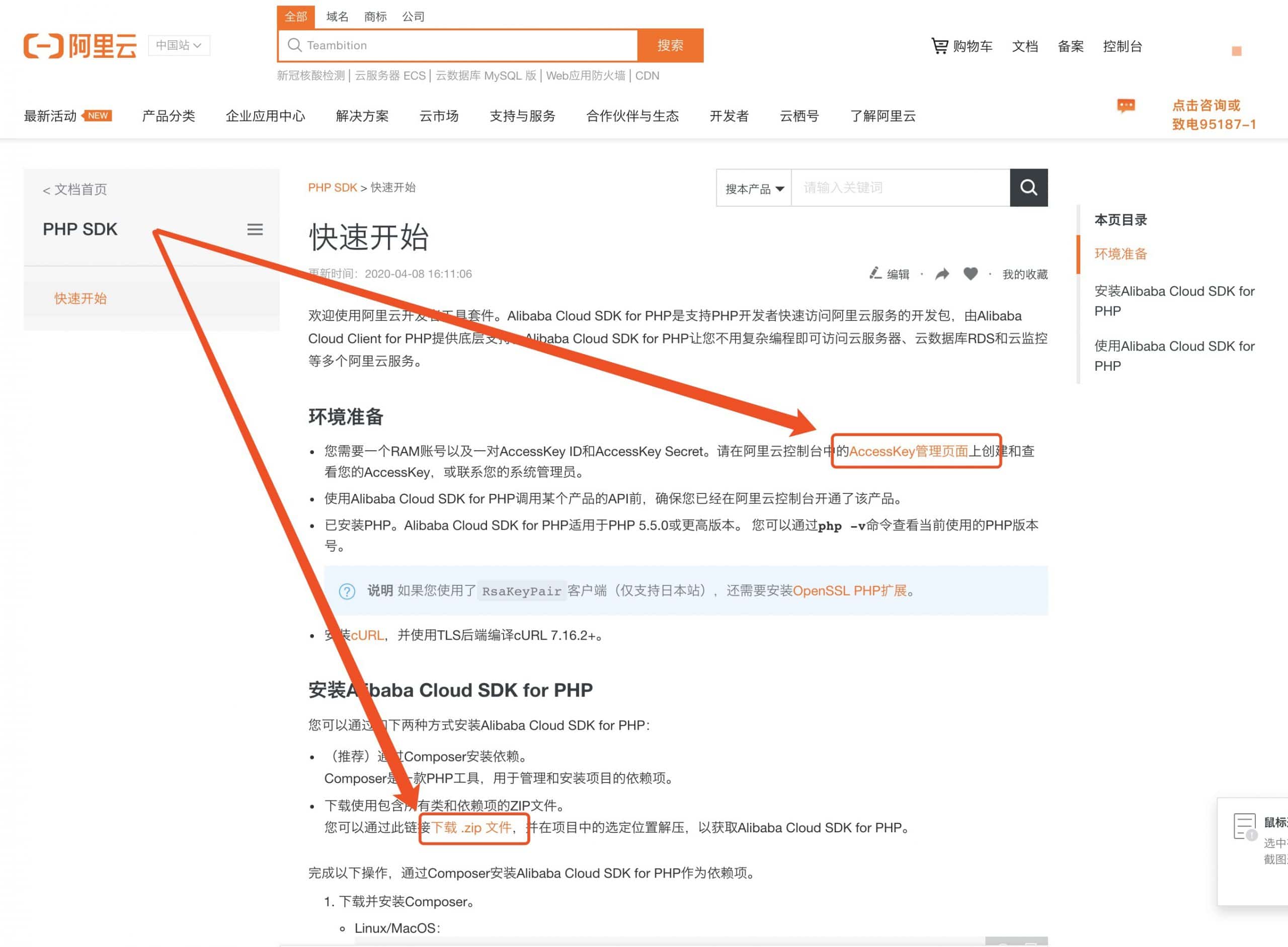Select 快速开始 in the sidebar tree

(x=80, y=299)
